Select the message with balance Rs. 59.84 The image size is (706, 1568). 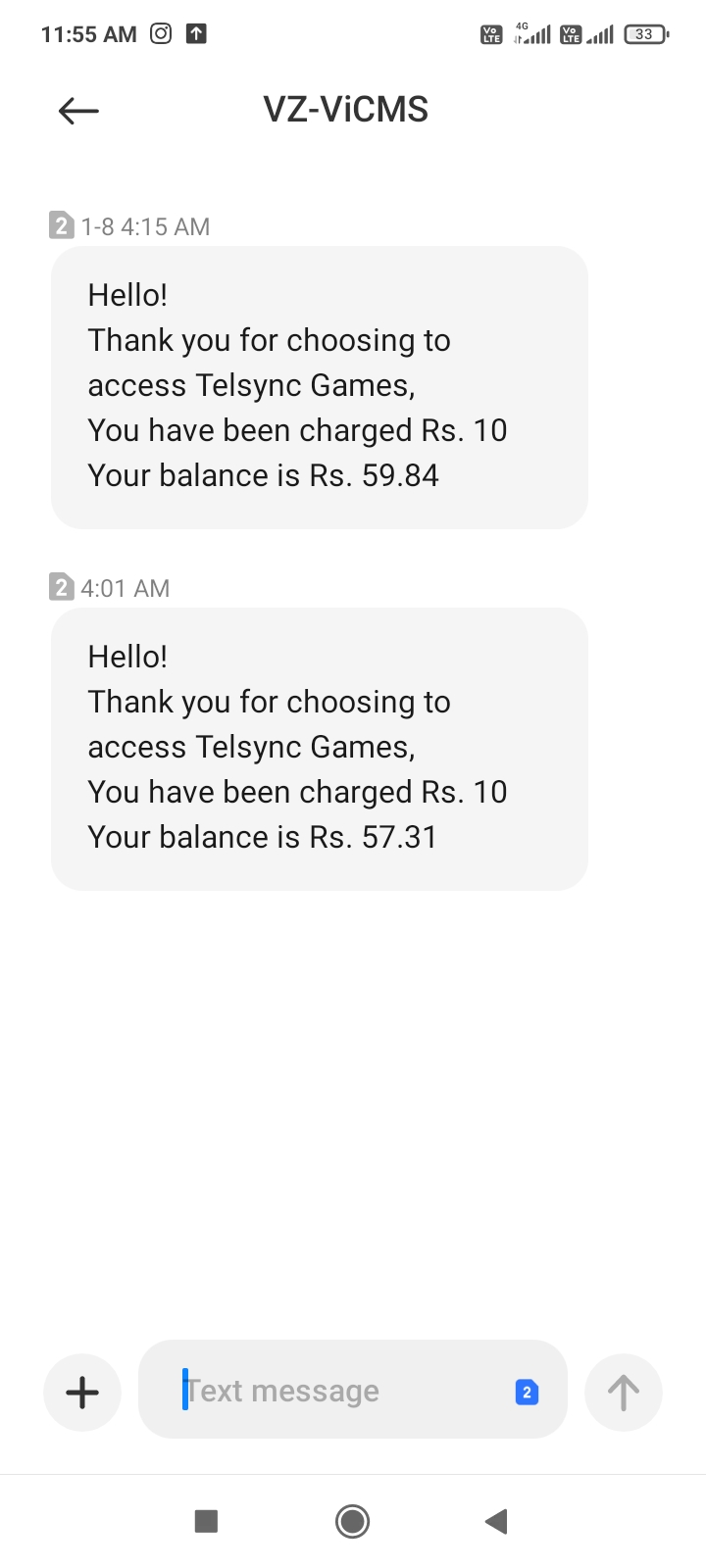pyautogui.click(x=319, y=387)
